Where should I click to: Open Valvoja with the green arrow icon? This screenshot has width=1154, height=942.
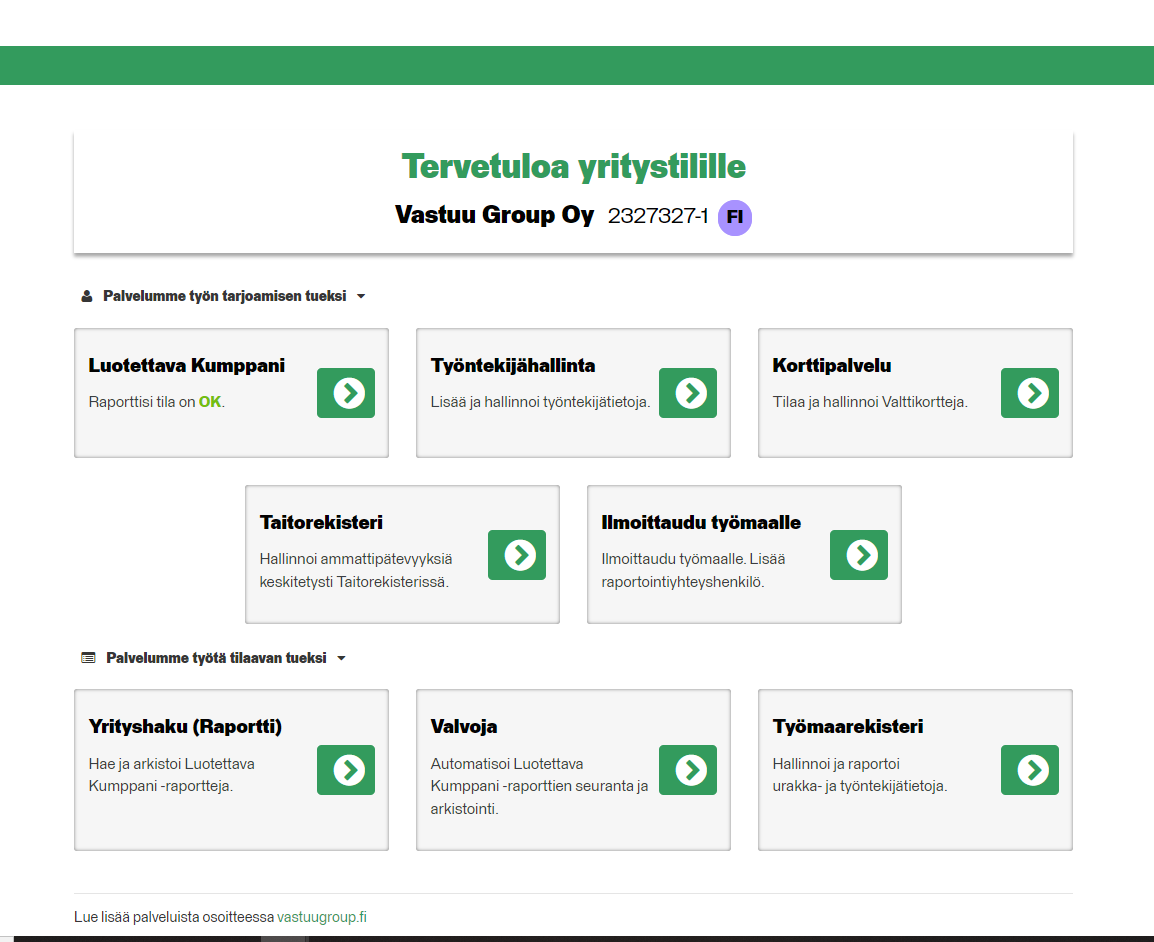[x=687, y=770]
